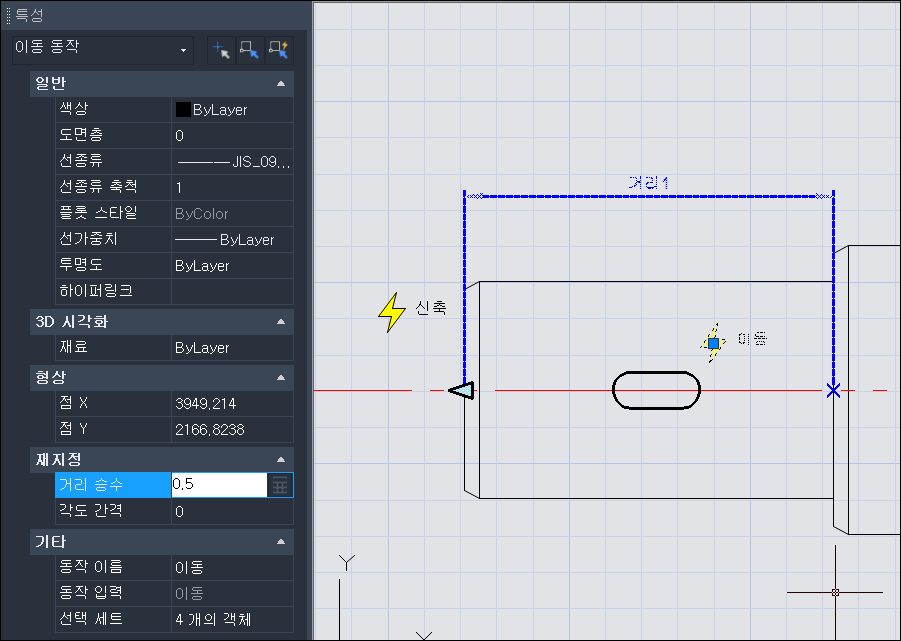
Task: Collapse the 기타 section
Action: [281, 542]
